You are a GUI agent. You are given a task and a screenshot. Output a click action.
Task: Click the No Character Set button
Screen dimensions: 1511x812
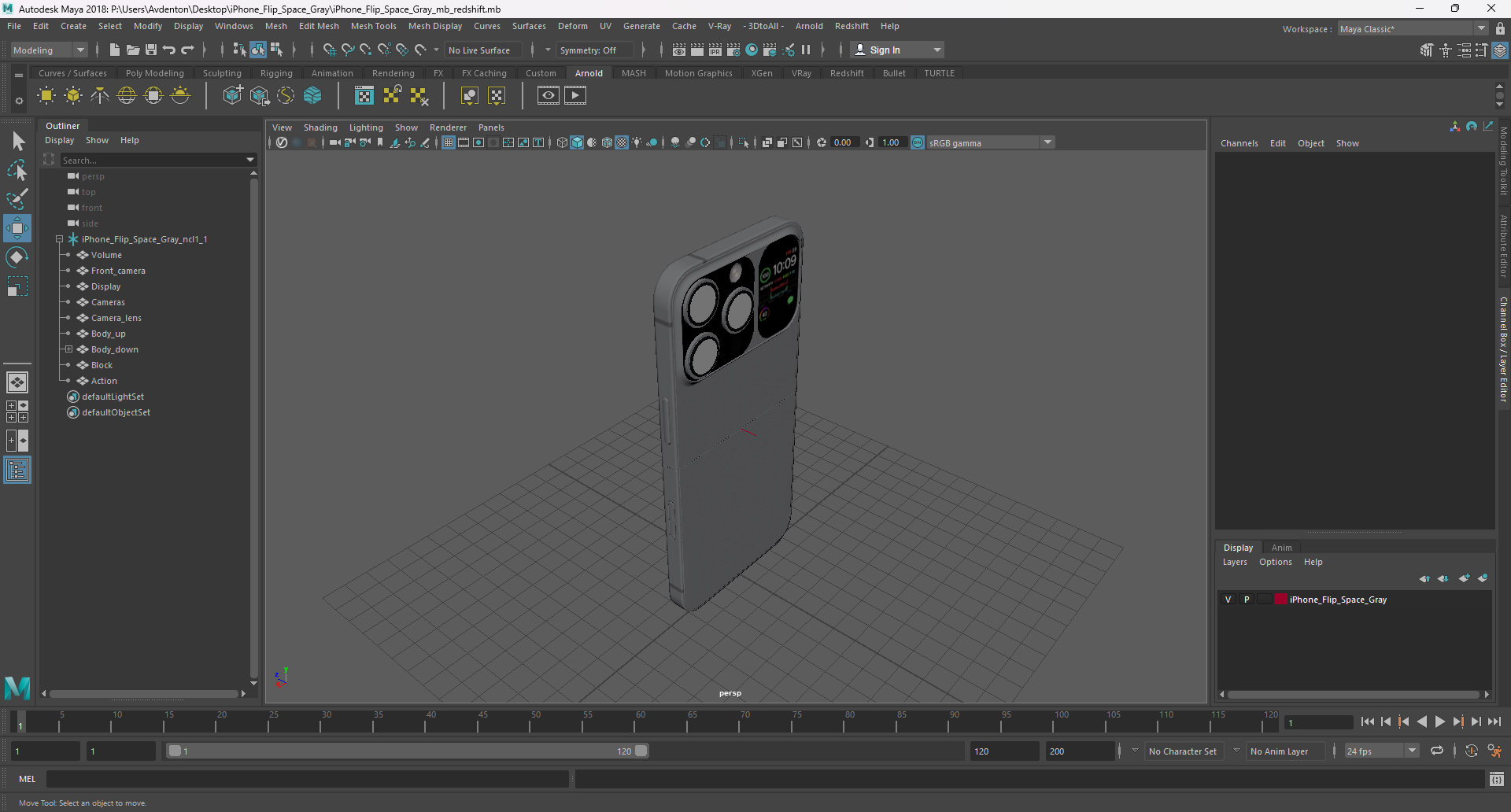(x=1182, y=751)
